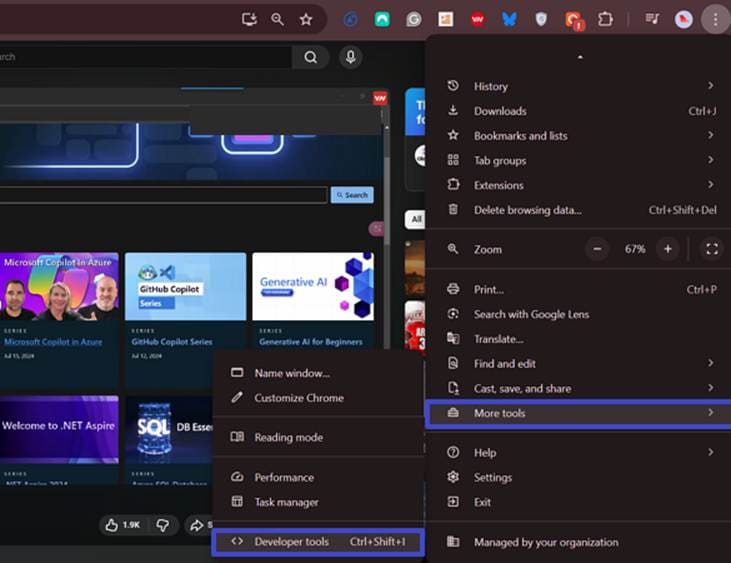Click the profile avatar in Chrome toolbar
731x563 pixels.
tap(683, 20)
